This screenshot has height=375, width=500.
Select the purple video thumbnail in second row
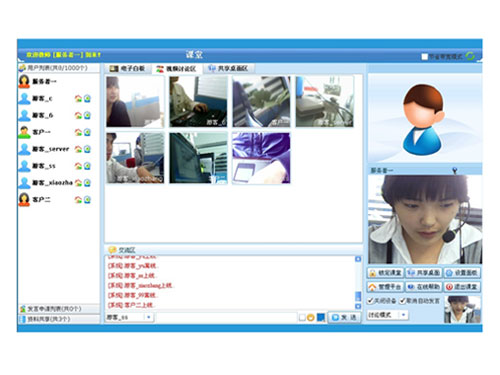(261, 158)
